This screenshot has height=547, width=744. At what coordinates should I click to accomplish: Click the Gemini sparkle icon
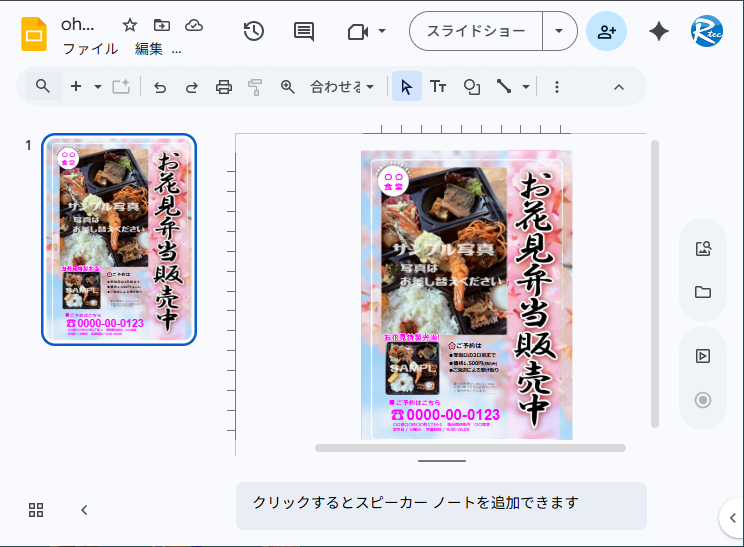658,31
